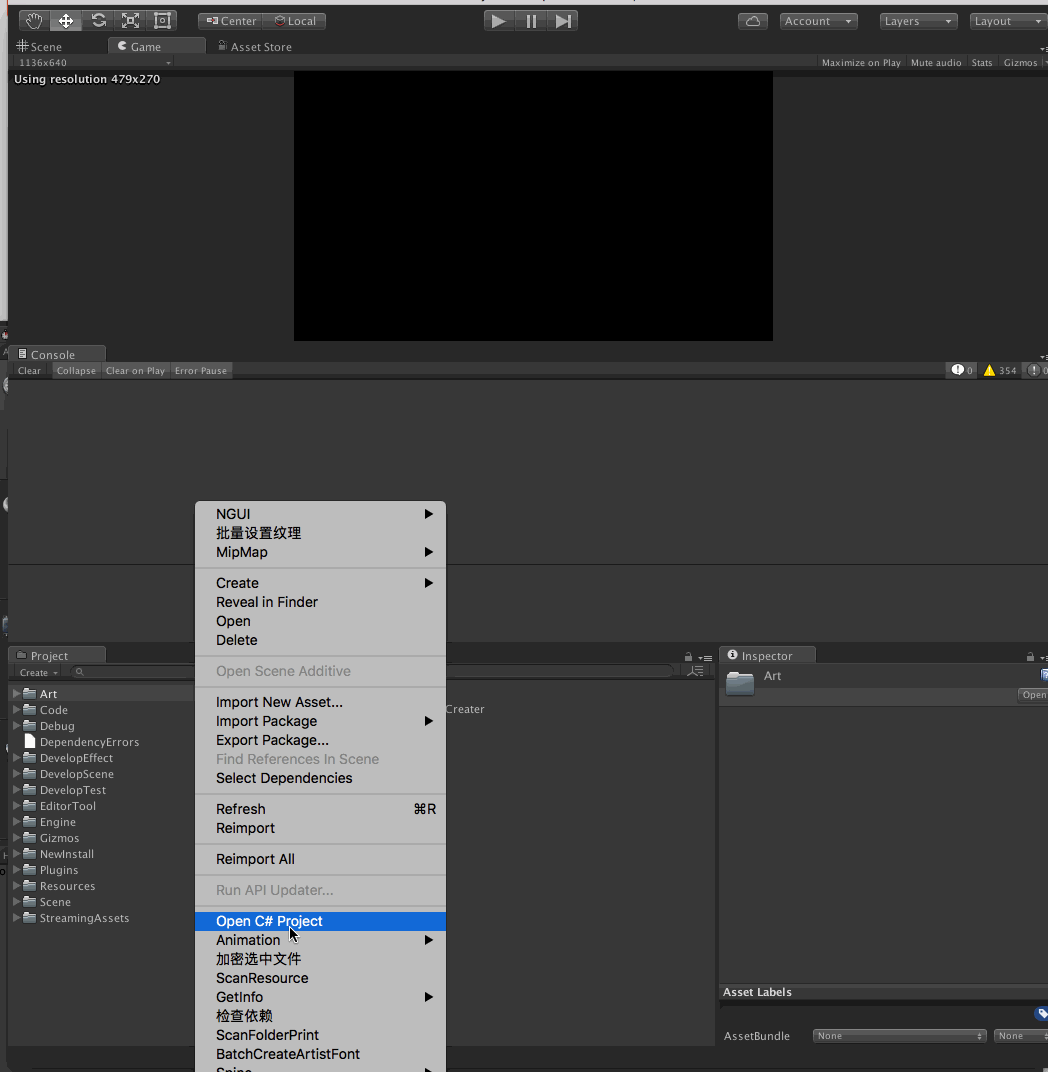Choose Open C# Project from the menu
Image resolution: width=1048 pixels, height=1072 pixels.
click(270, 920)
